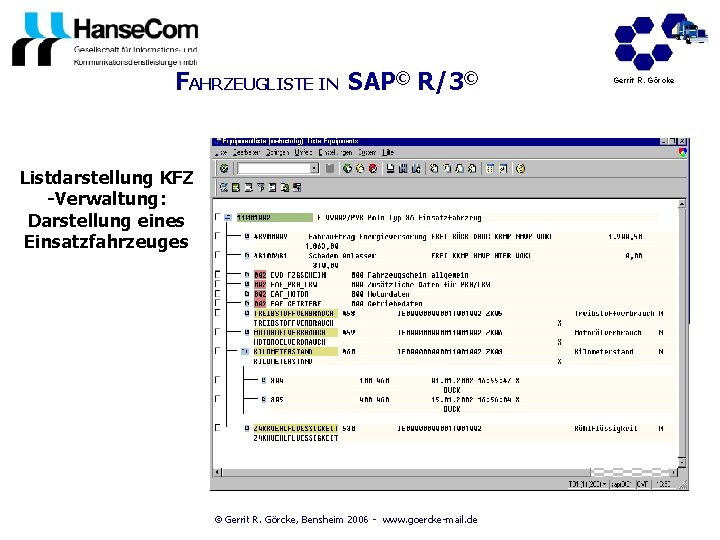Screen dimensions: 720x540
Task: Click the Find binoculars icon
Action: pyautogui.click(x=403, y=169)
